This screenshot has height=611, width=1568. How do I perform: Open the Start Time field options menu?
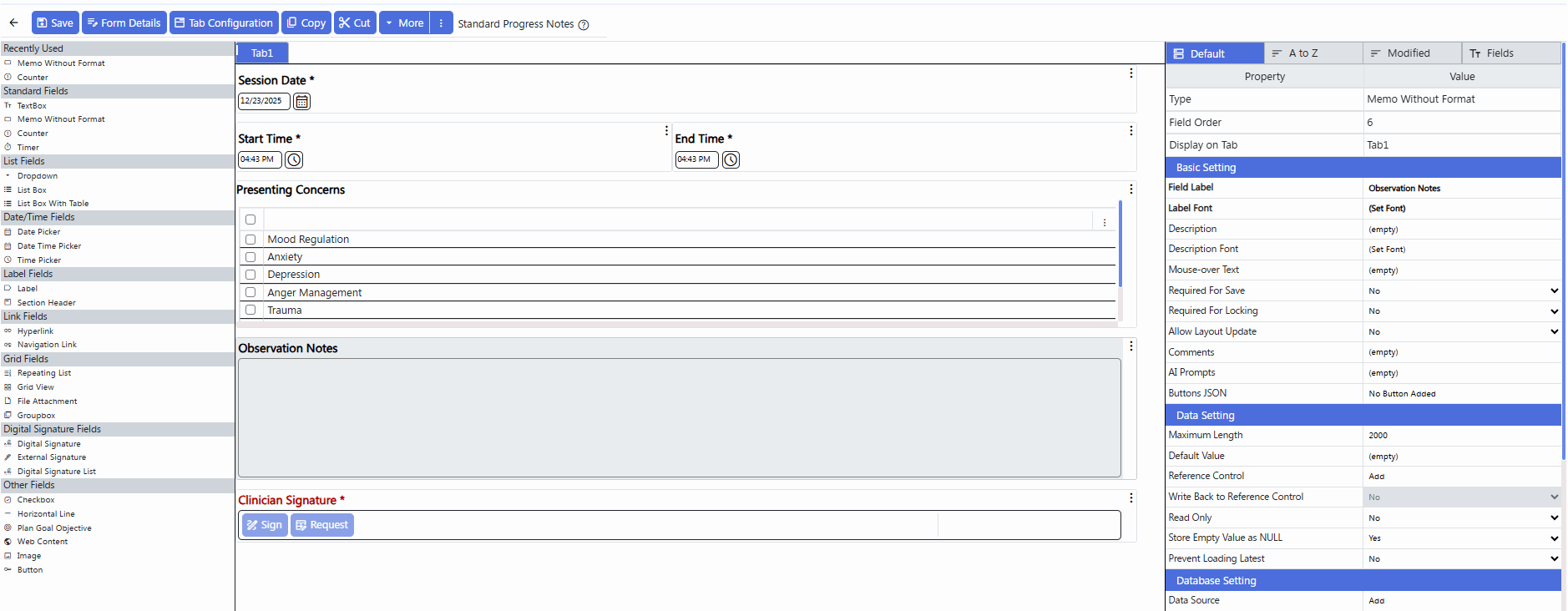[x=666, y=131]
